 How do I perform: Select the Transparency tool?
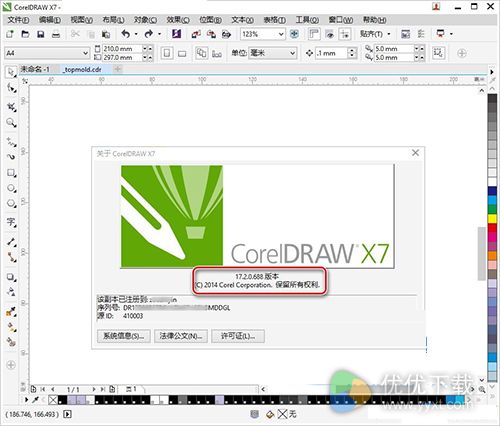pyautogui.click(x=11, y=292)
